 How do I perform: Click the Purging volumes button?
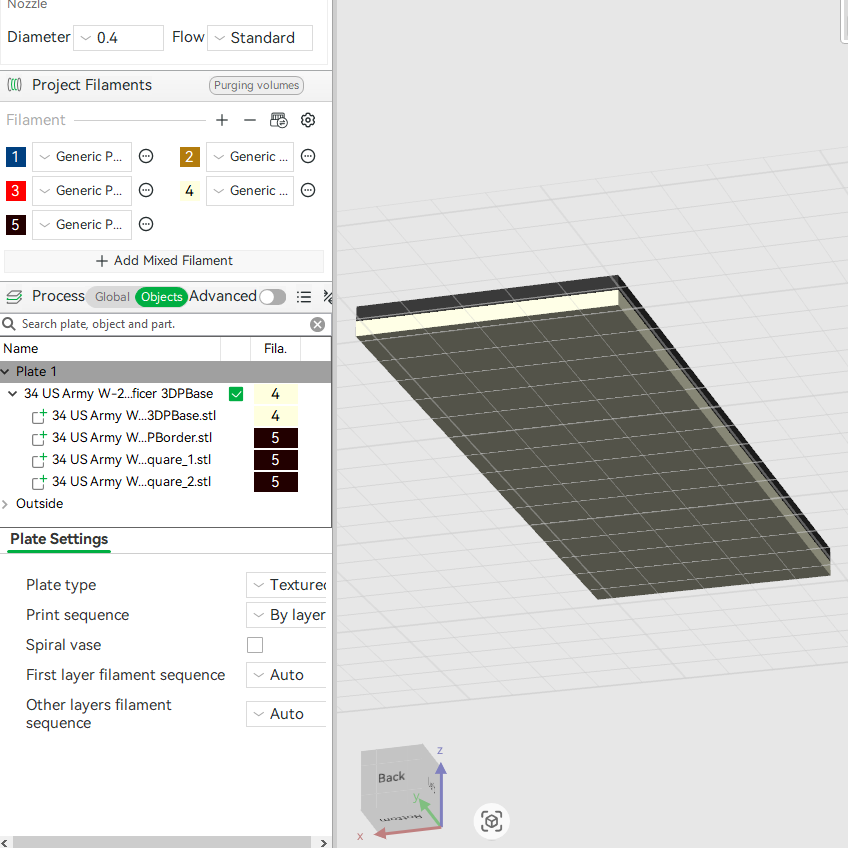point(256,85)
